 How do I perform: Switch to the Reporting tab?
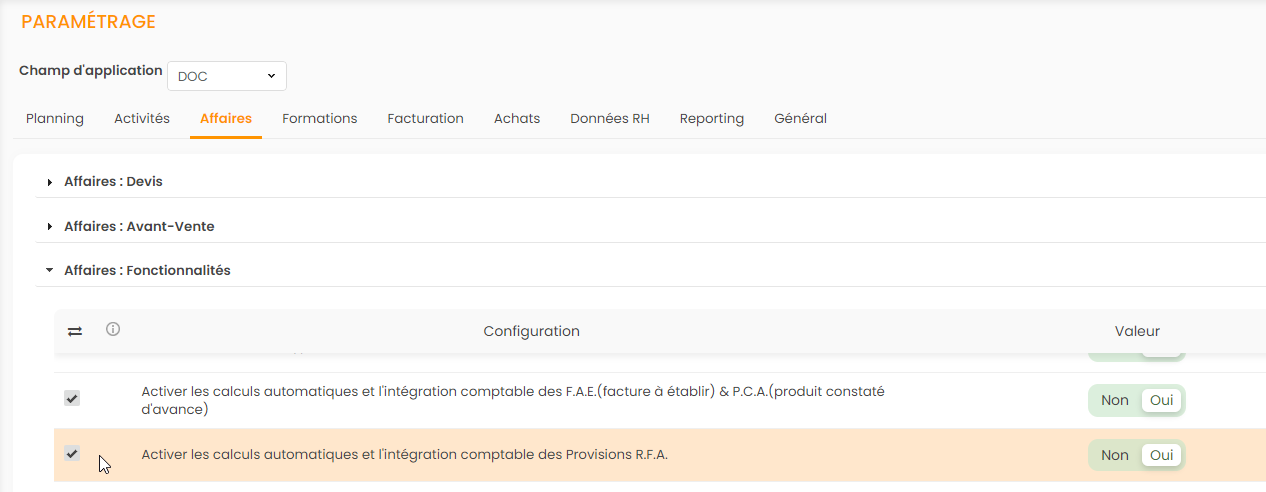pyautogui.click(x=711, y=118)
